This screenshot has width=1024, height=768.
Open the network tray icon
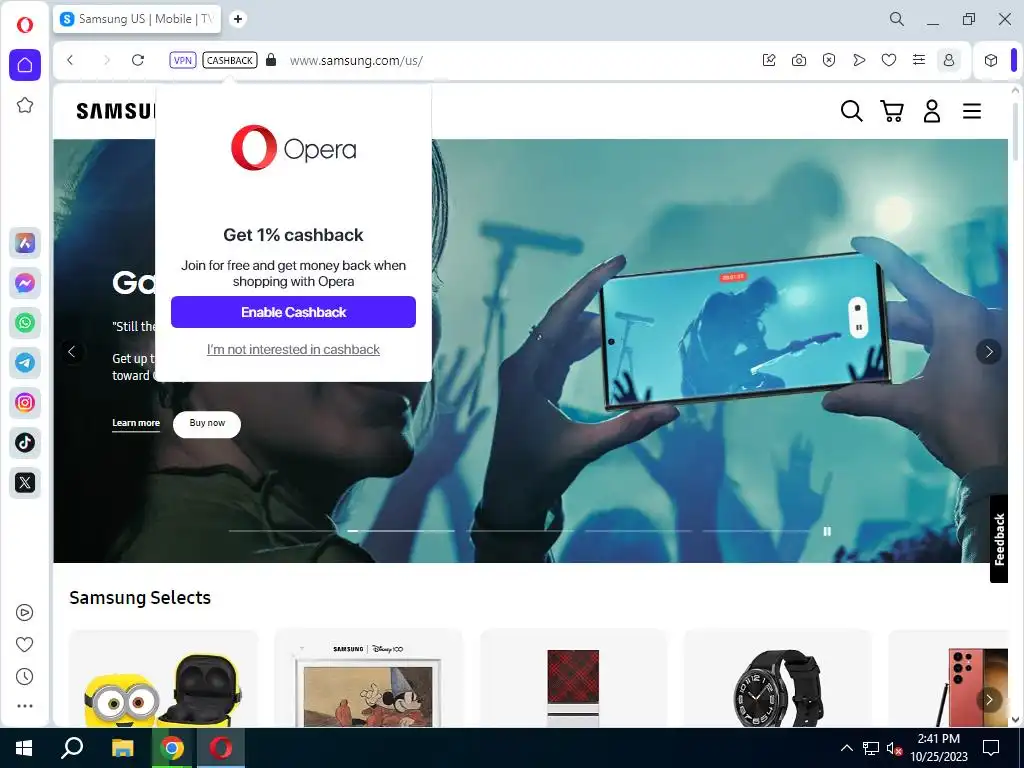coord(871,748)
